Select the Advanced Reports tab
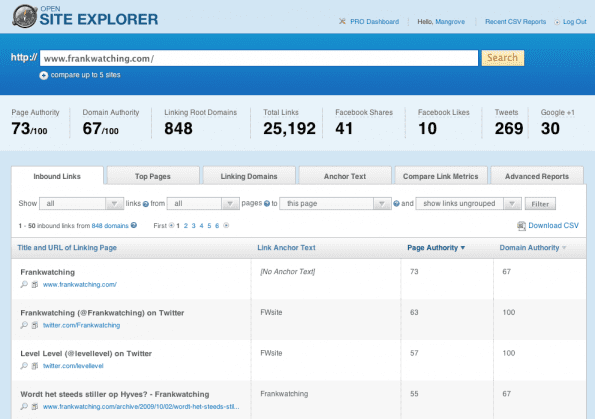Screen dimensions: 595x419 pos(537,176)
